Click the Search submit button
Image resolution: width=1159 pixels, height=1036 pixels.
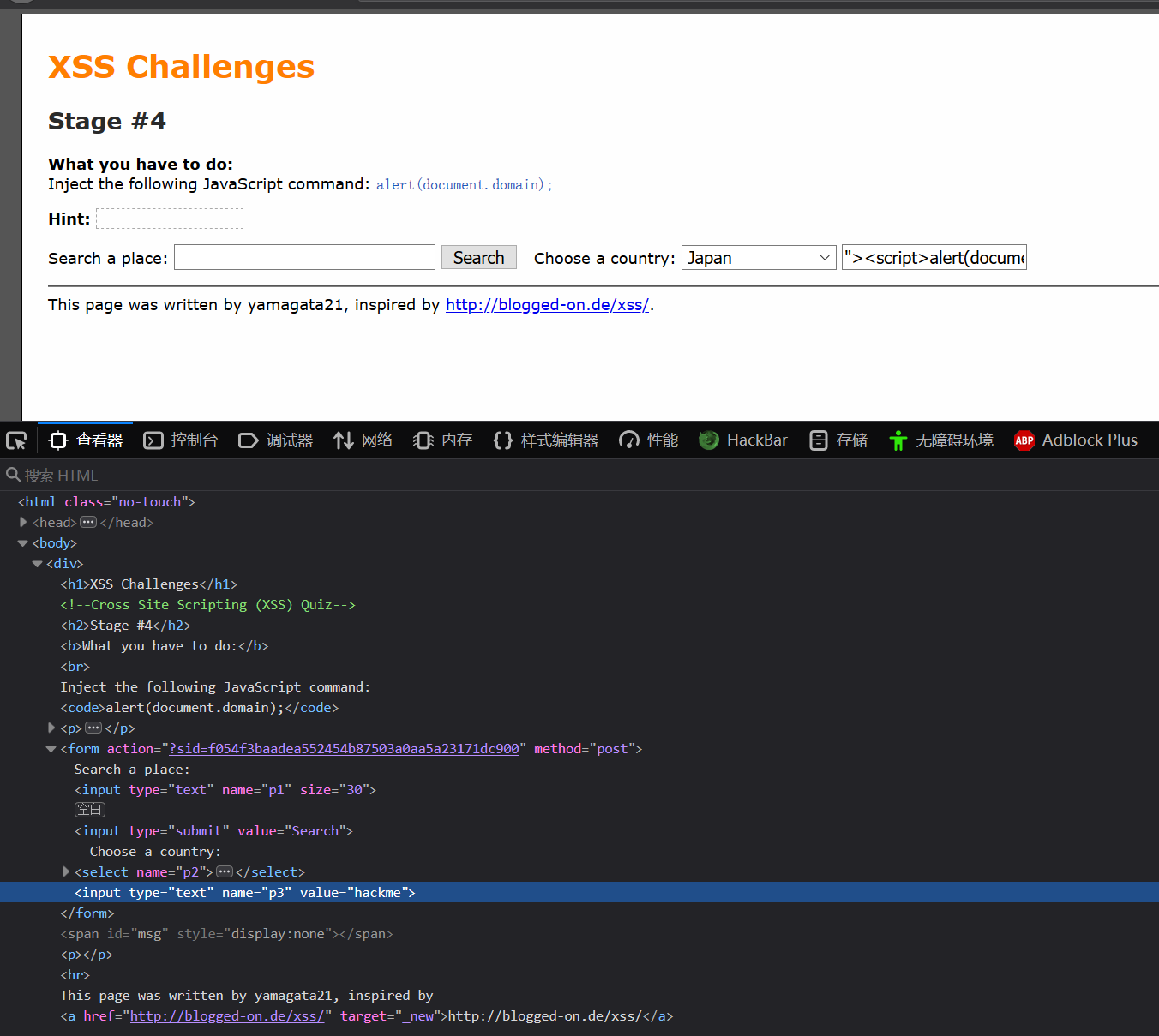[x=479, y=257]
